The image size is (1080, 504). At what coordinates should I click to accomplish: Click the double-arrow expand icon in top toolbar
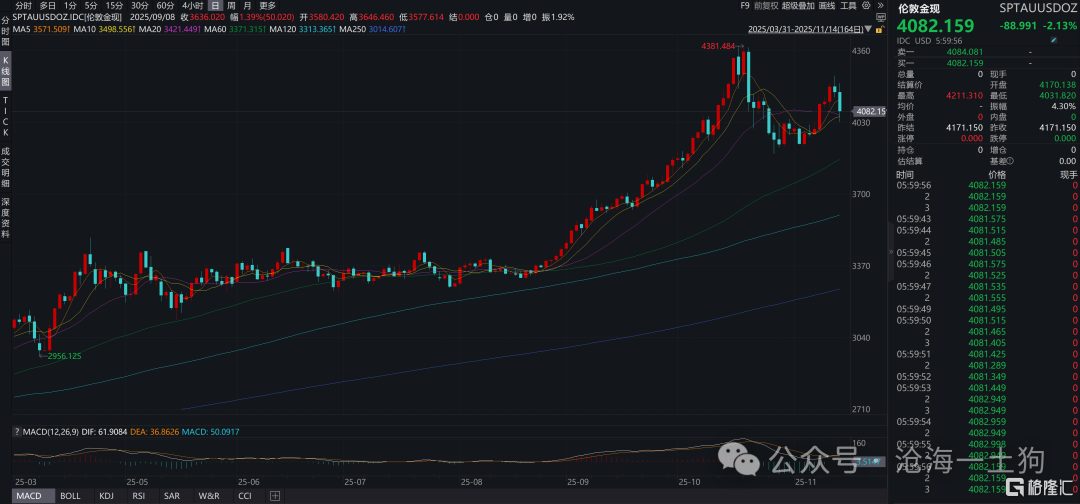pyautogui.click(x=878, y=5)
